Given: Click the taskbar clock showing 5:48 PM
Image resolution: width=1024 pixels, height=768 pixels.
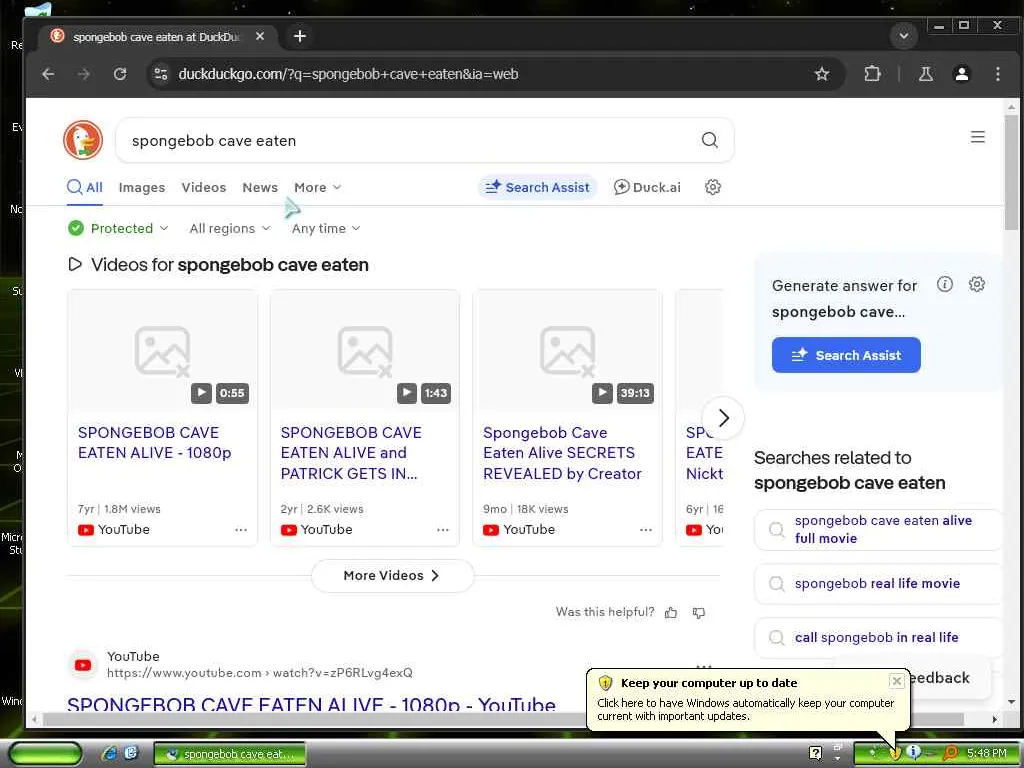Looking at the screenshot, I should (x=986, y=753).
